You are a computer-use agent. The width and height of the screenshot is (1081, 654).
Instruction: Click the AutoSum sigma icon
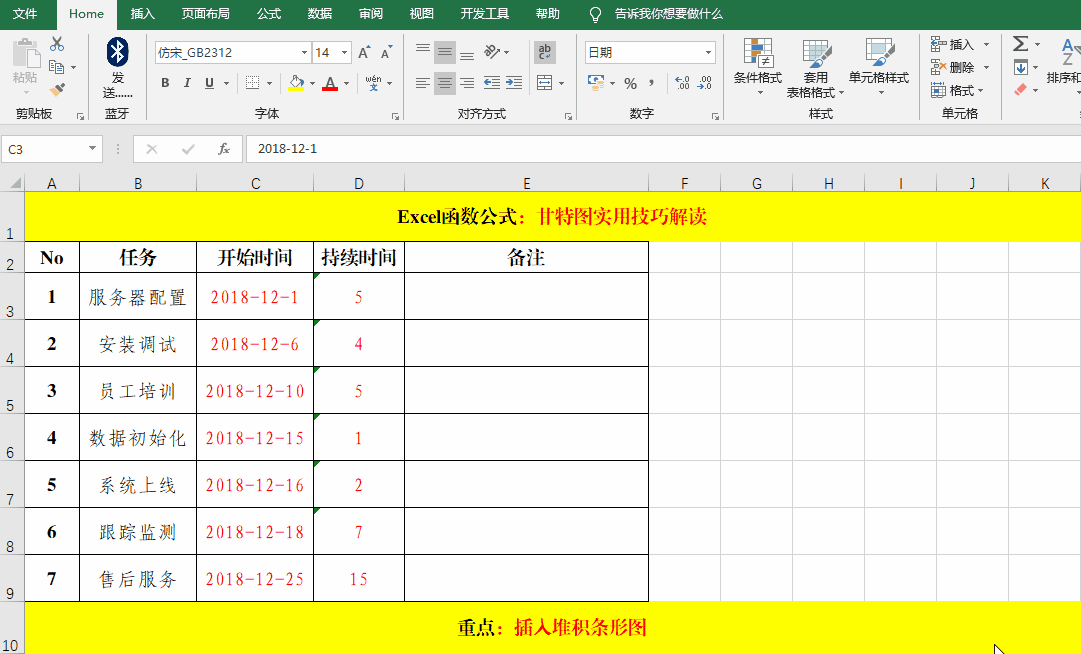(x=1020, y=44)
